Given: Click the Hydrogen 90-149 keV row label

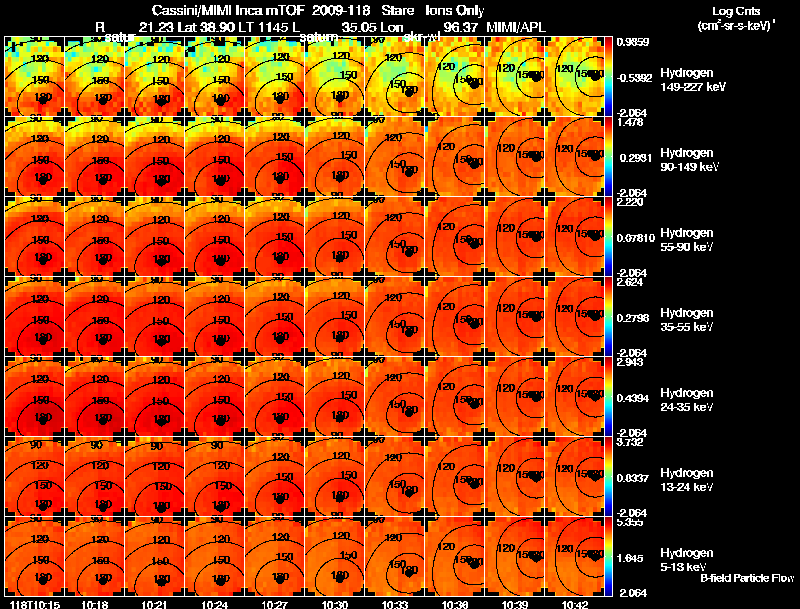Looking at the screenshot, I should pyautogui.click(x=689, y=160).
